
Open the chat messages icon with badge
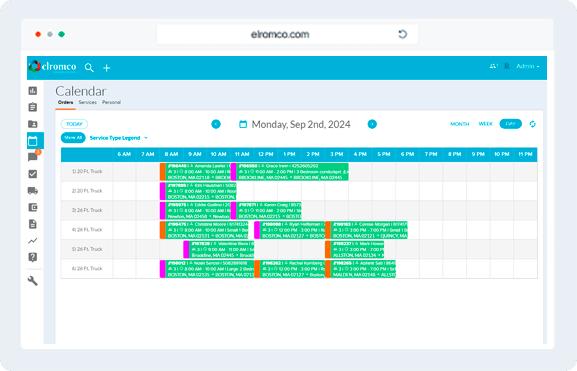33,157
